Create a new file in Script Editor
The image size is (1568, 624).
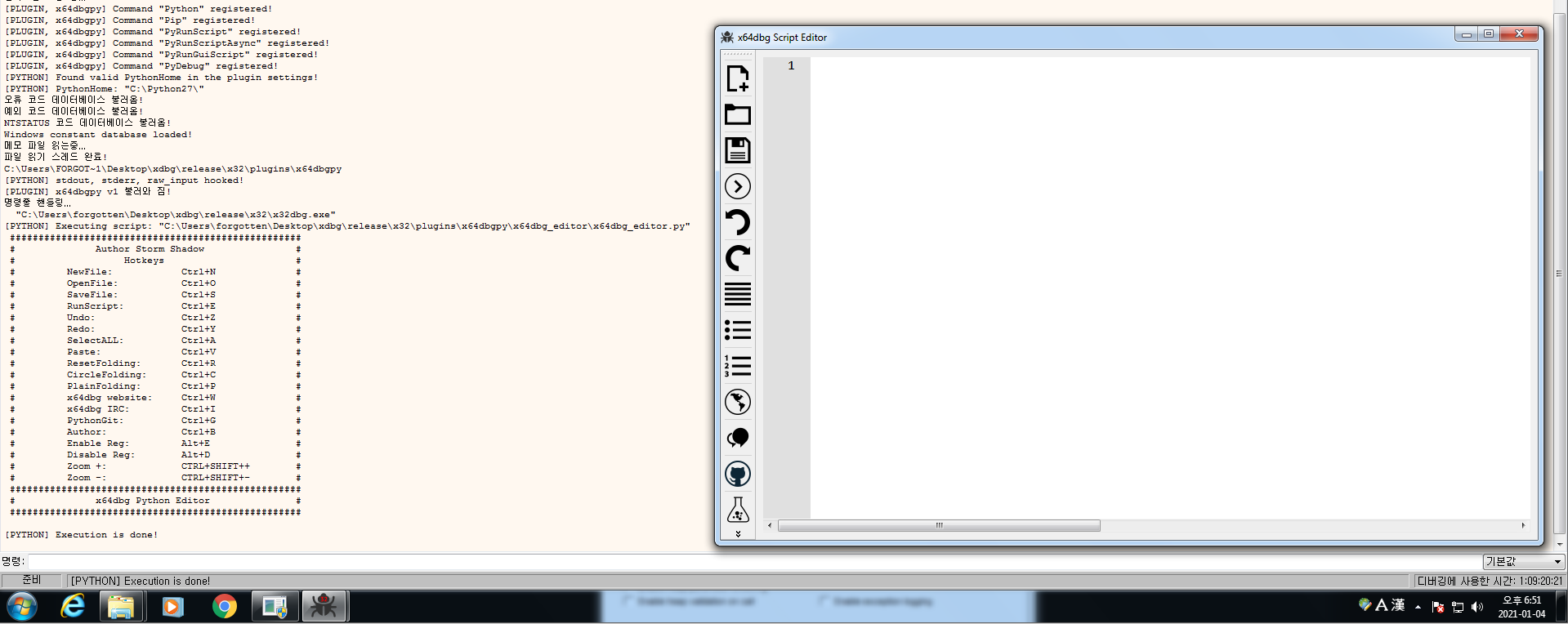(x=738, y=78)
